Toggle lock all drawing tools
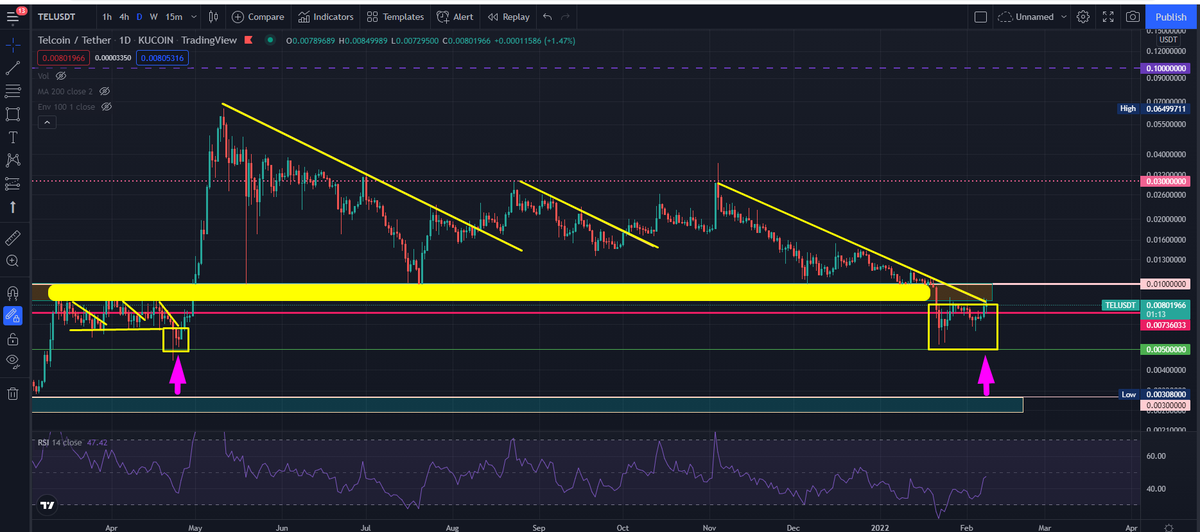1200x532 pixels. tap(13, 338)
